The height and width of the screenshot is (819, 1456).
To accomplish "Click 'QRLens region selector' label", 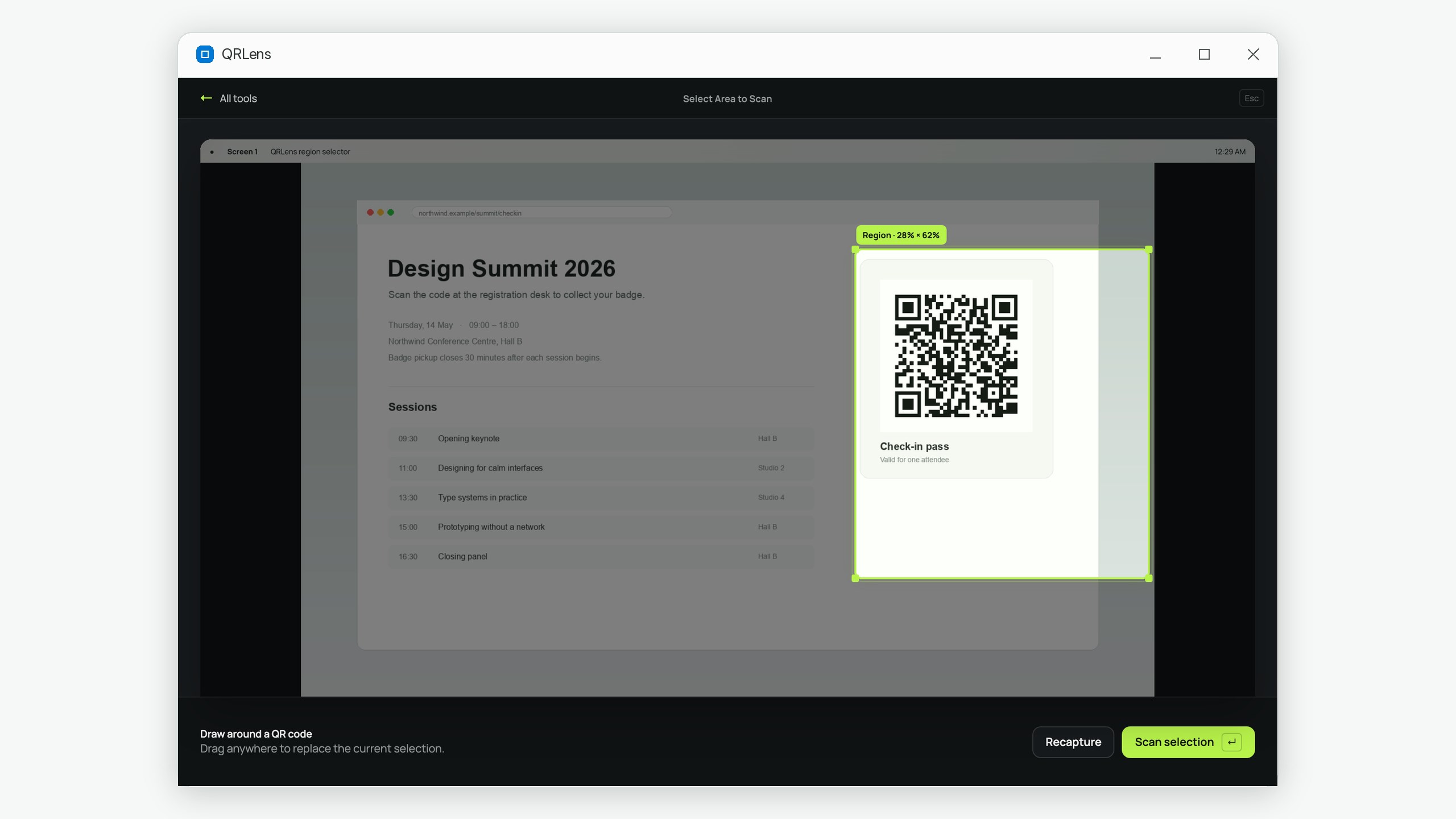I will click(310, 152).
